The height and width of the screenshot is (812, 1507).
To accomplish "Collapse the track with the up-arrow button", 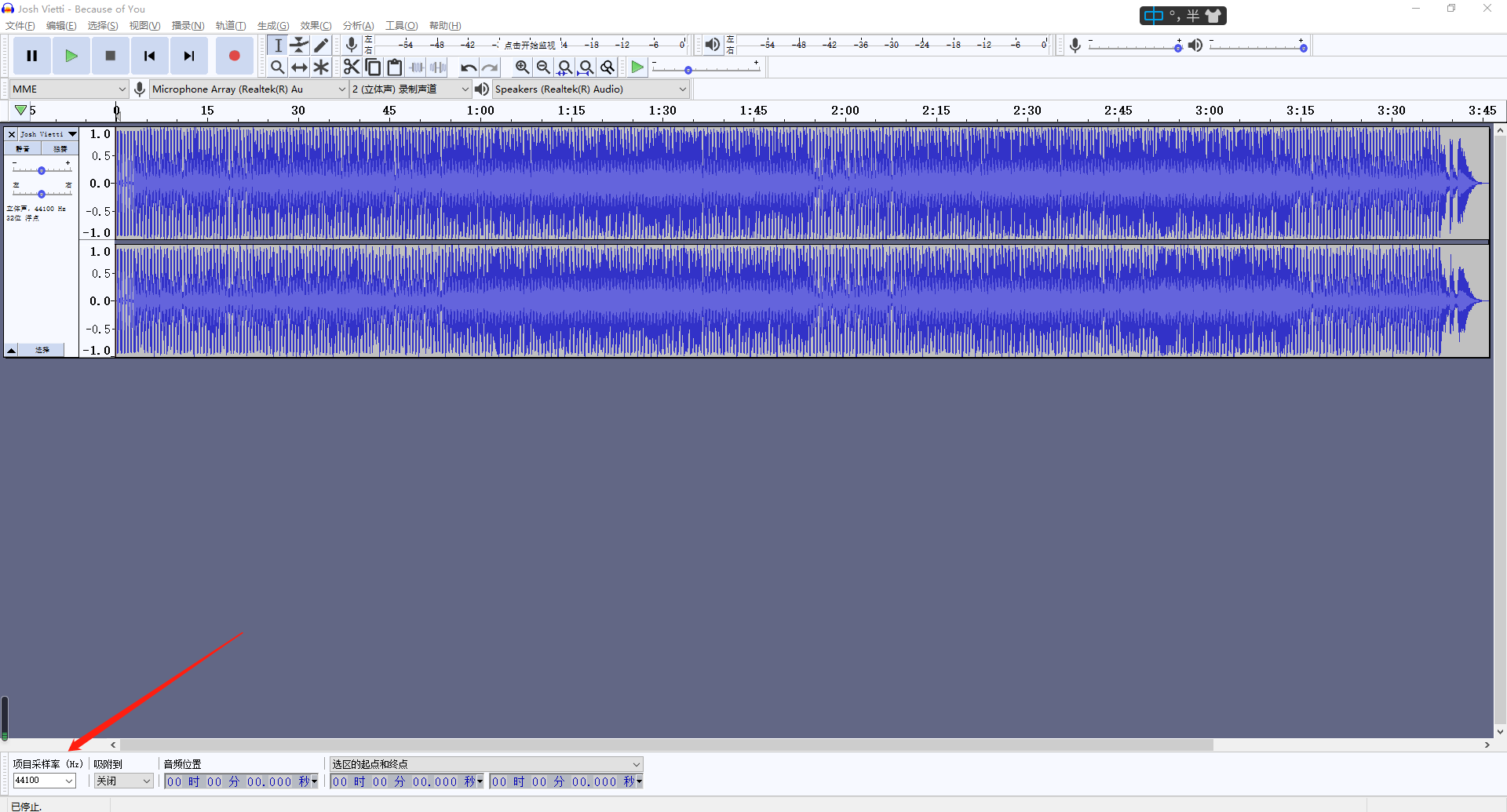I will pyautogui.click(x=12, y=350).
